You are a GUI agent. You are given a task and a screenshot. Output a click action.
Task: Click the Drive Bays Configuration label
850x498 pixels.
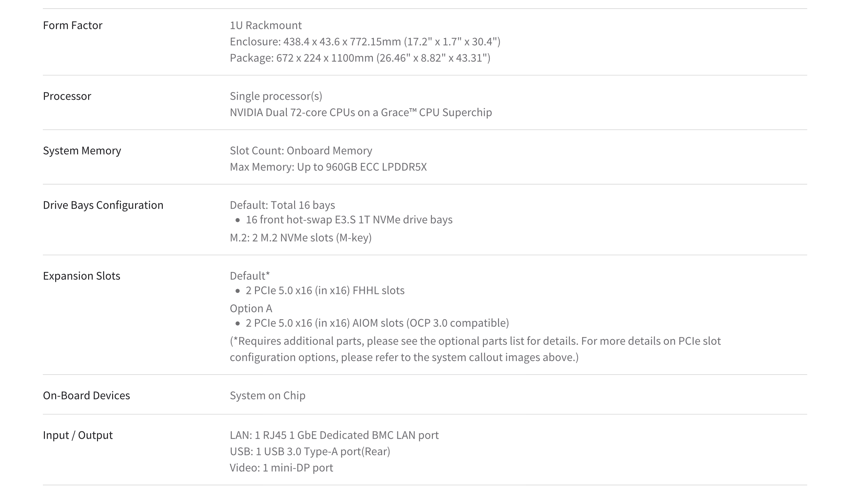(103, 205)
